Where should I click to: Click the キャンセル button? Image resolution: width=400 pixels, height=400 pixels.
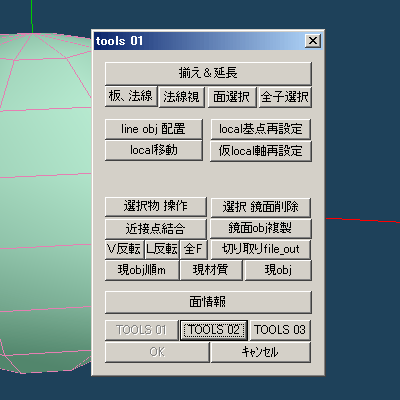[261, 352]
